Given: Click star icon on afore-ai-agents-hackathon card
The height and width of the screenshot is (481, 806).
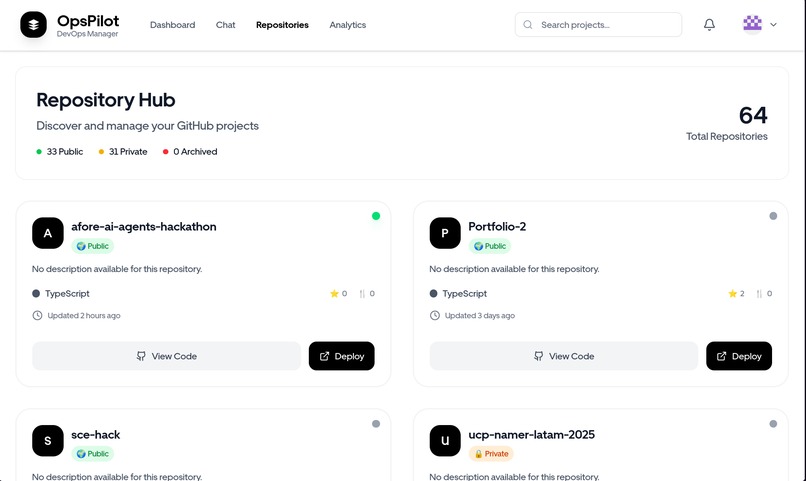Looking at the screenshot, I should (x=334, y=293).
